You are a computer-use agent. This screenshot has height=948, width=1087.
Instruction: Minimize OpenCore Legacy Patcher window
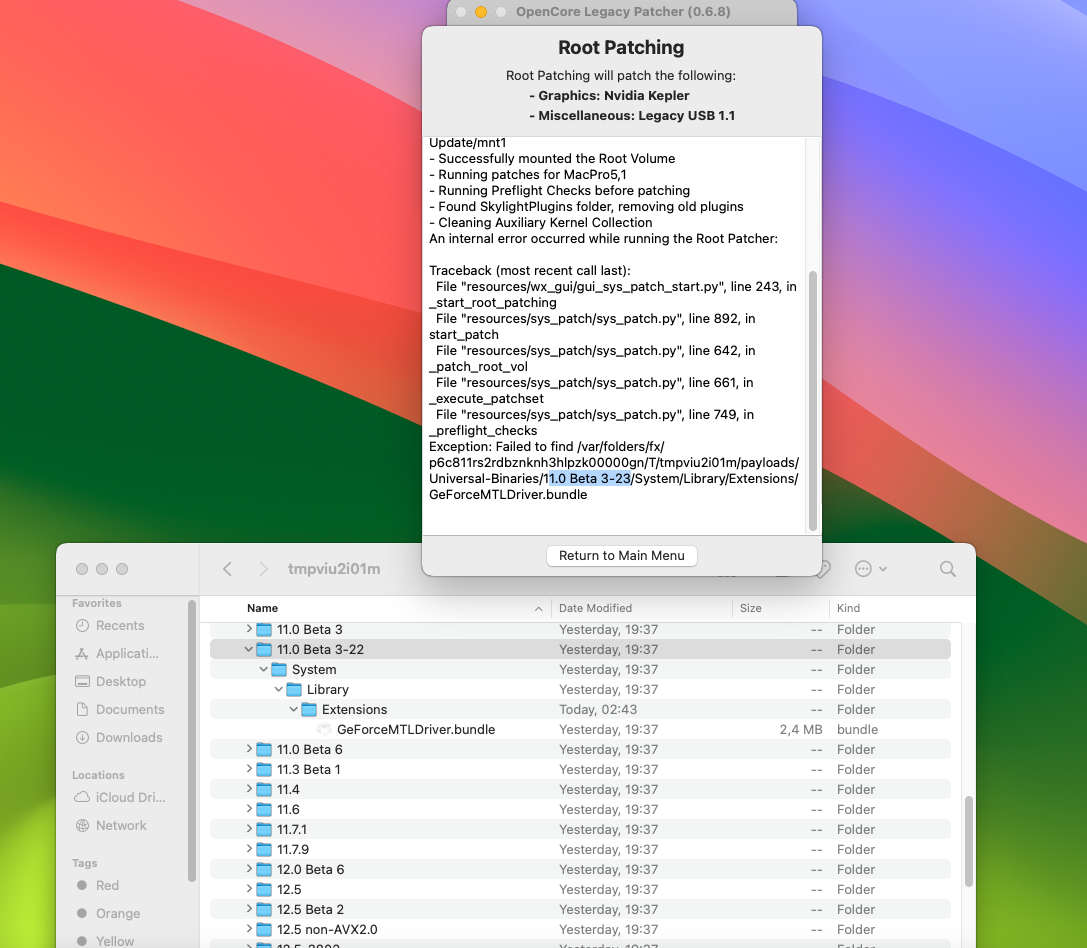(x=480, y=12)
